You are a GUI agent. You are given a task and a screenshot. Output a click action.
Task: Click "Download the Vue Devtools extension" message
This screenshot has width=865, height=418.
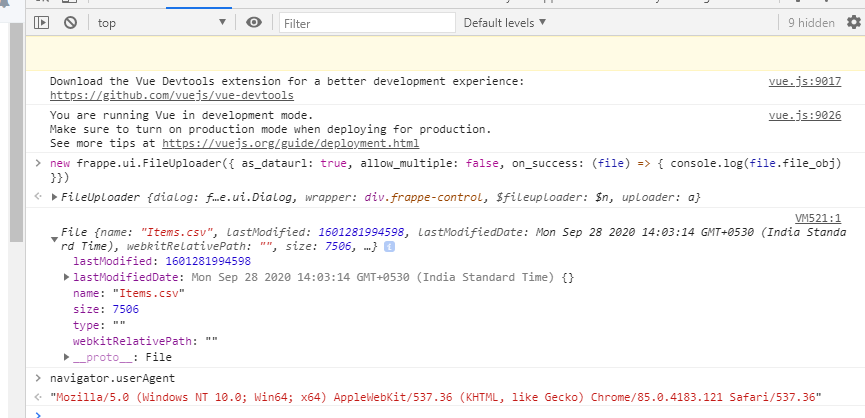[287, 82]
